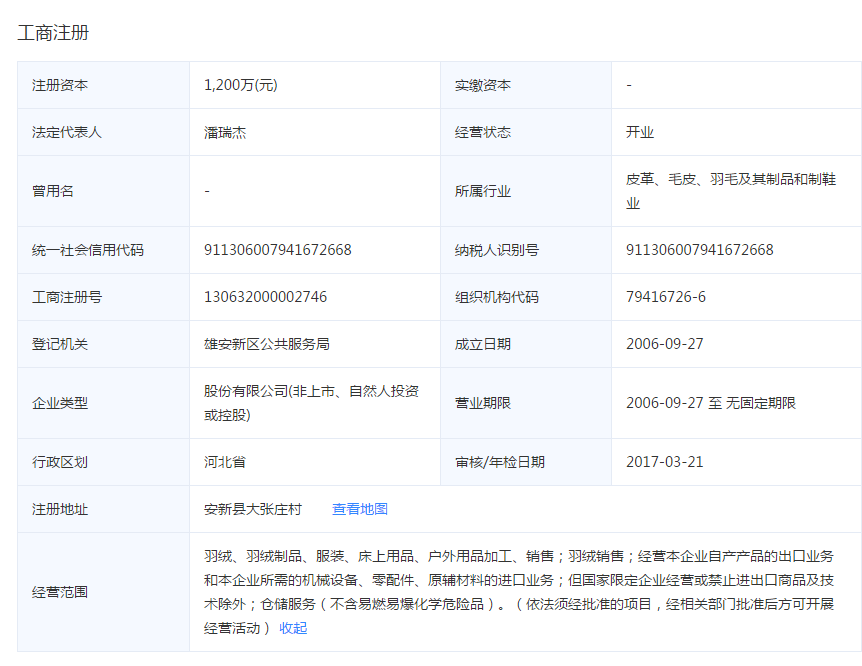Select organization code 79416726-6

[666, 298]
